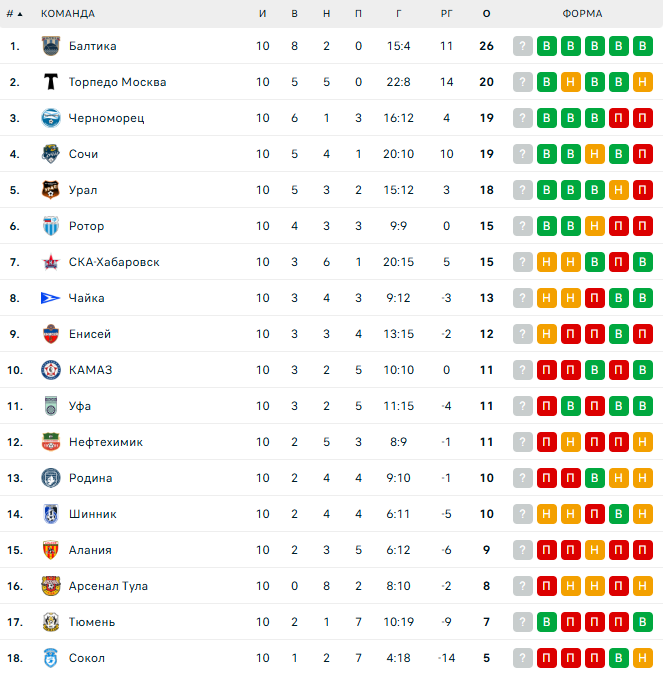Click Балтика's gray question mark form badge
Image resolution: width=670 pixels, height=675 pixels.
point(522,46)
